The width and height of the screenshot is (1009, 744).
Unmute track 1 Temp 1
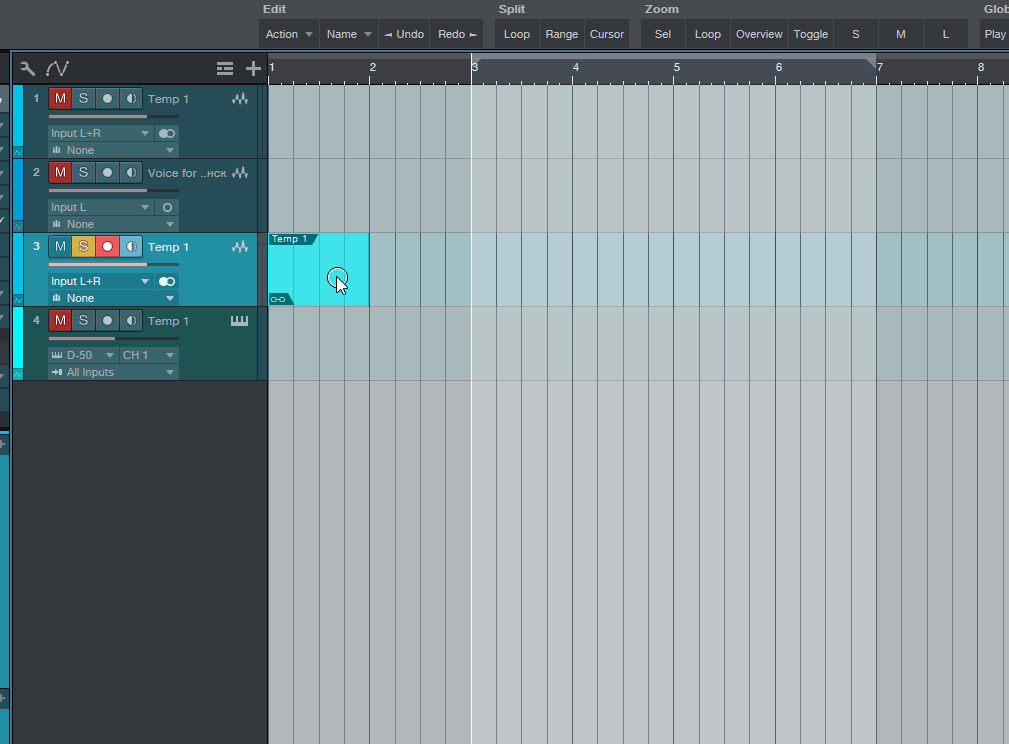[60, 98]
